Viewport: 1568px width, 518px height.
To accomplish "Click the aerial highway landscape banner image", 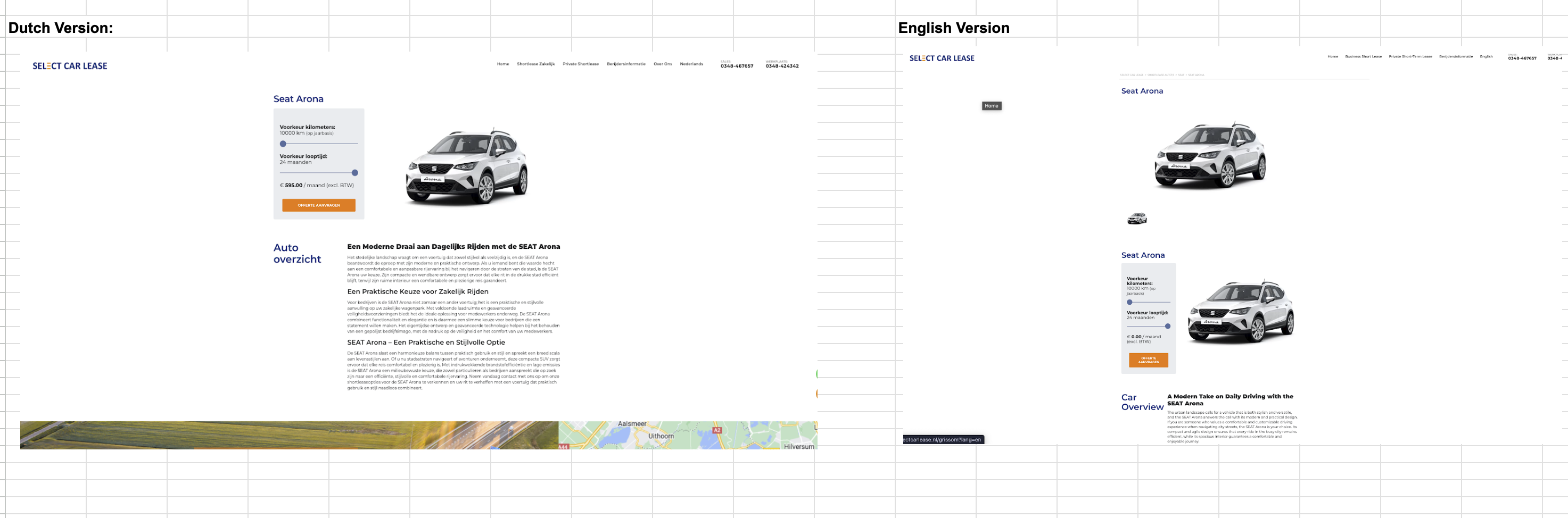I will (x=289, y=436).
